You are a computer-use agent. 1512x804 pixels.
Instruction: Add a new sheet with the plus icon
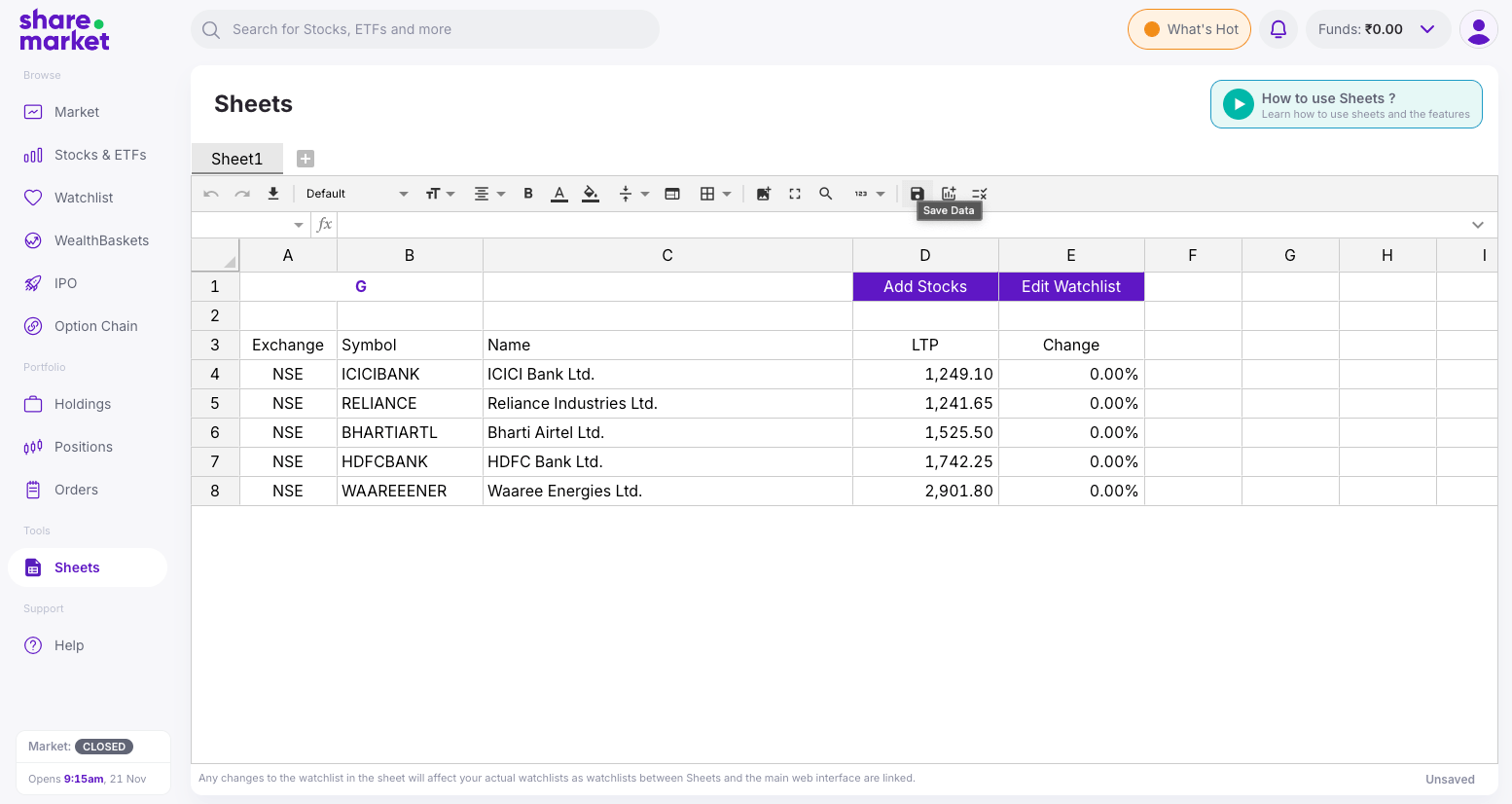[x=306, y=159]
